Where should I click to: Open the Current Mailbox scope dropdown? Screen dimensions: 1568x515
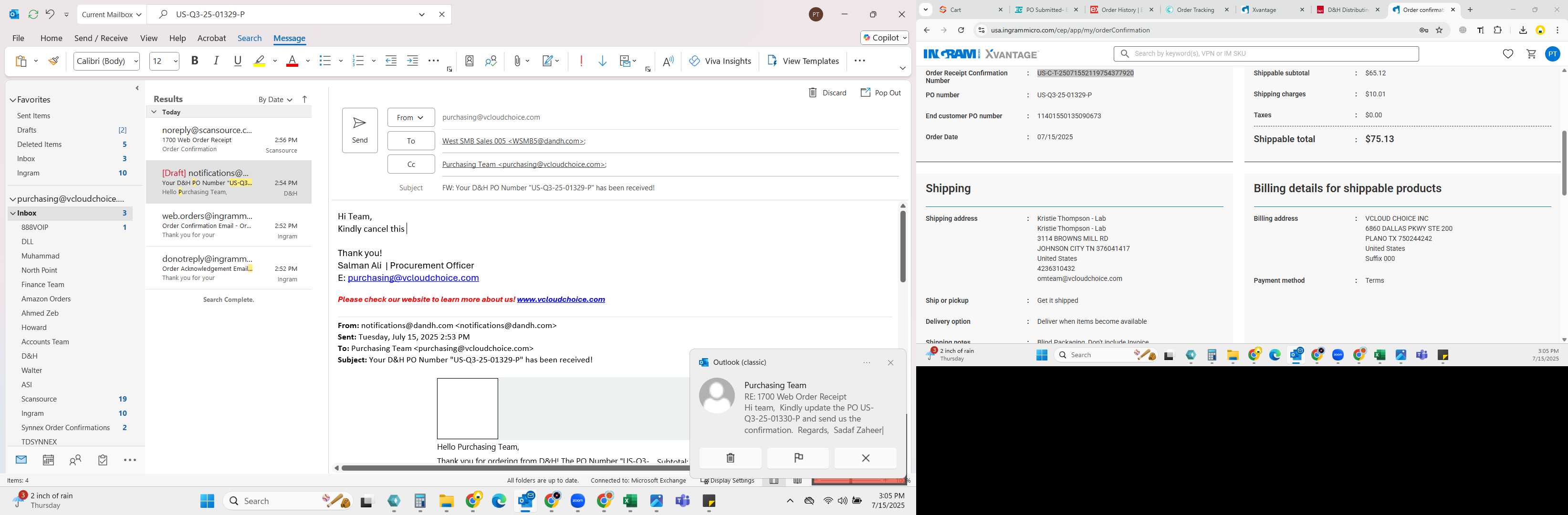(x=112, y=14)
